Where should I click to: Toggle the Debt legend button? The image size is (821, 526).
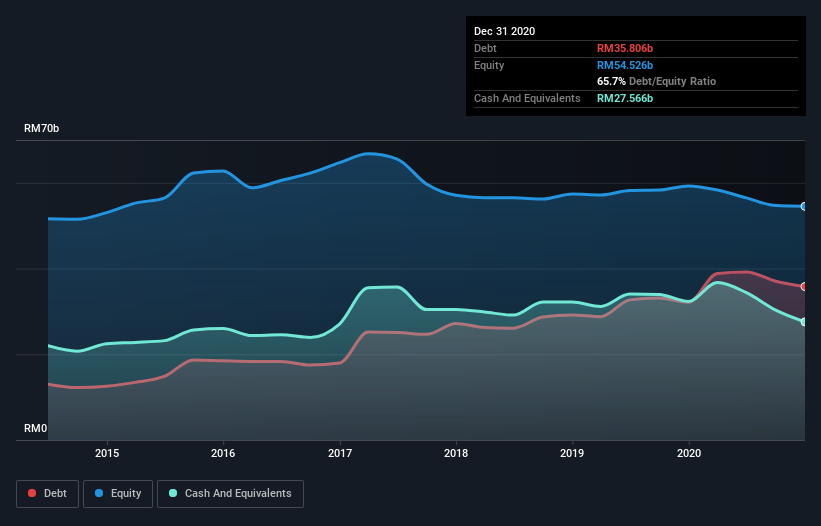pyautogui.click(x=48, y=494)
